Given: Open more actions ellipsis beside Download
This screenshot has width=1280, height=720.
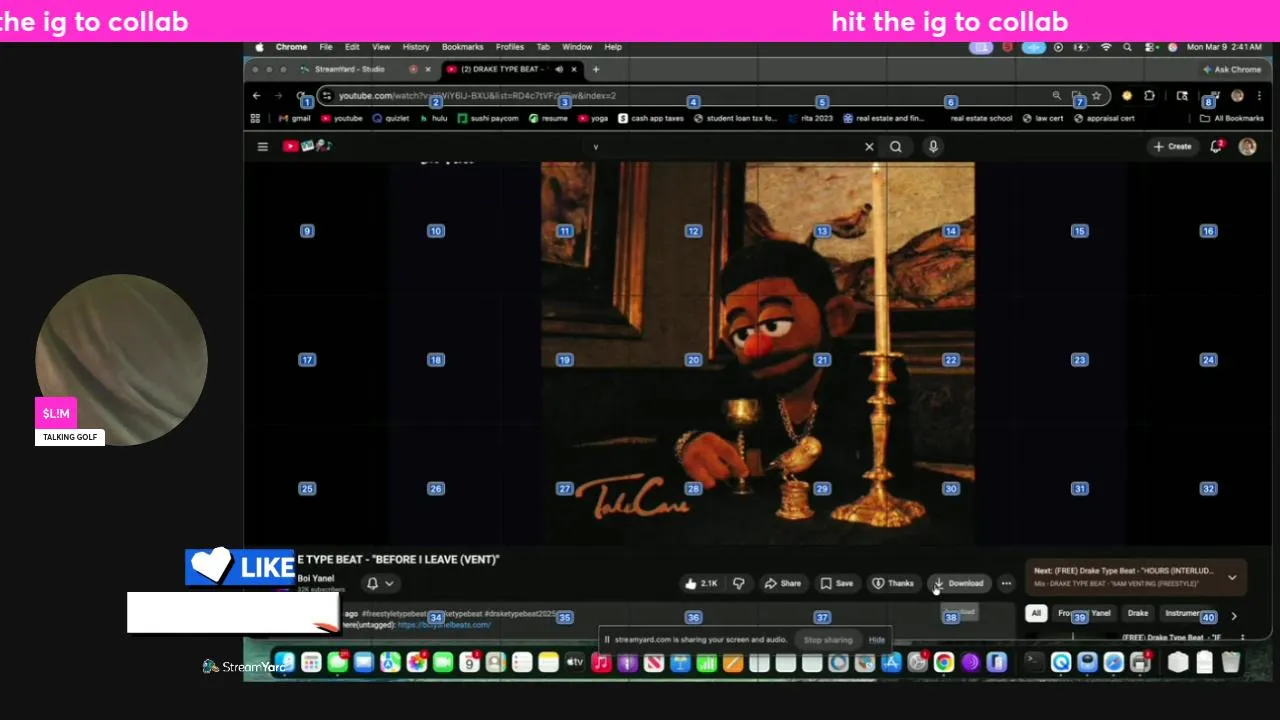Looking at the screenshot, I should pos(1006,583).
